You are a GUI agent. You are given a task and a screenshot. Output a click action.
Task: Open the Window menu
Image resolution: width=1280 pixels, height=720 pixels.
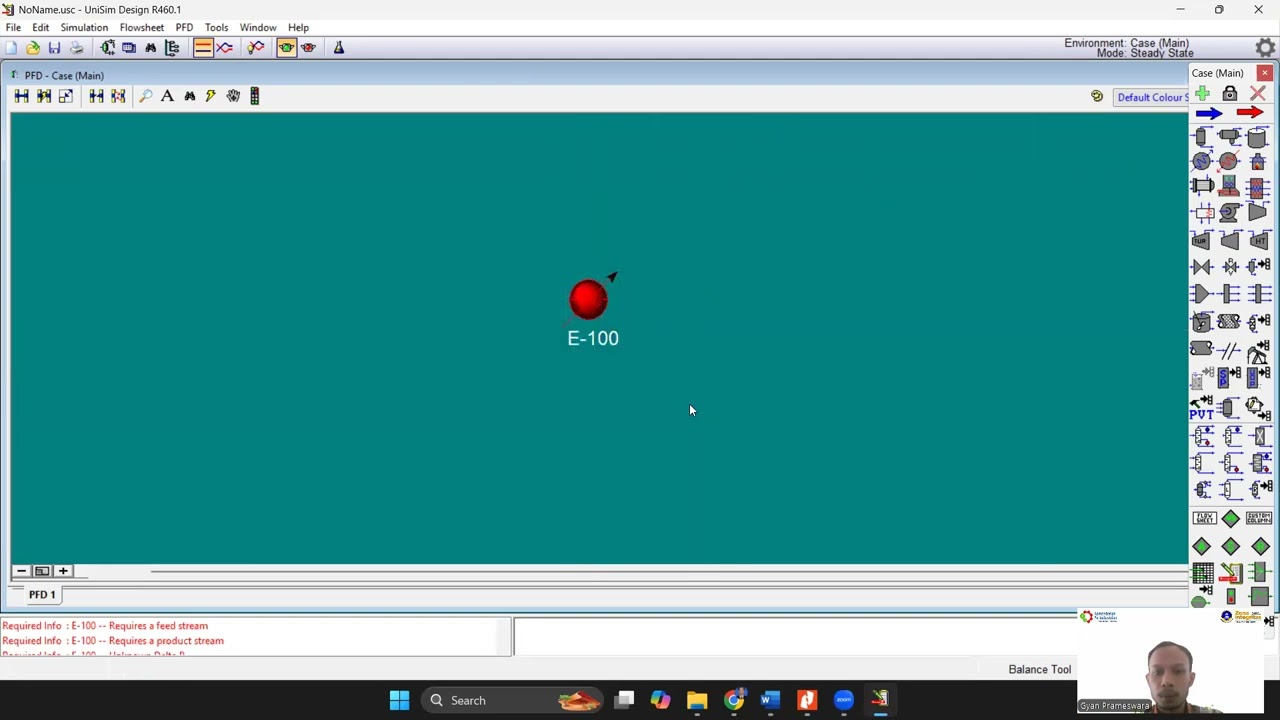258,27
